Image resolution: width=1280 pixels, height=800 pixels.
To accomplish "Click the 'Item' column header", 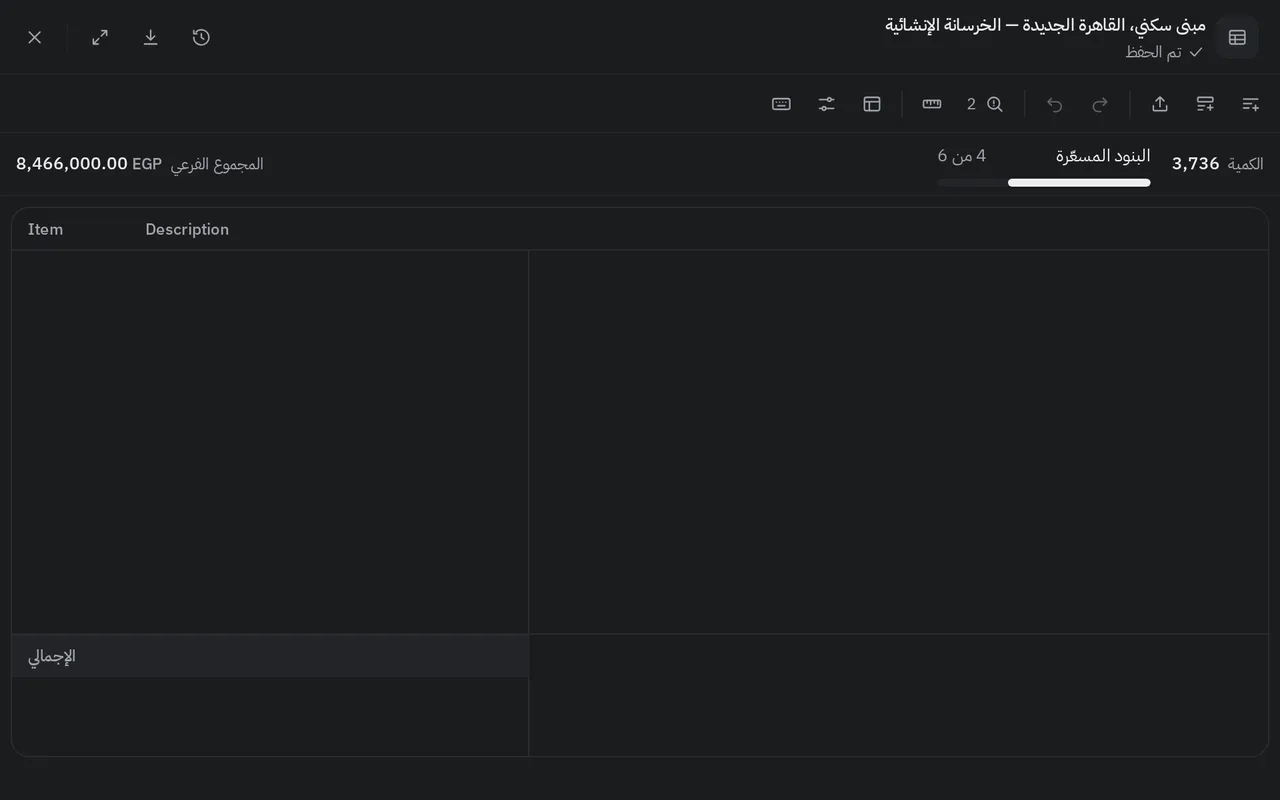I will click(x=45, y=229).
